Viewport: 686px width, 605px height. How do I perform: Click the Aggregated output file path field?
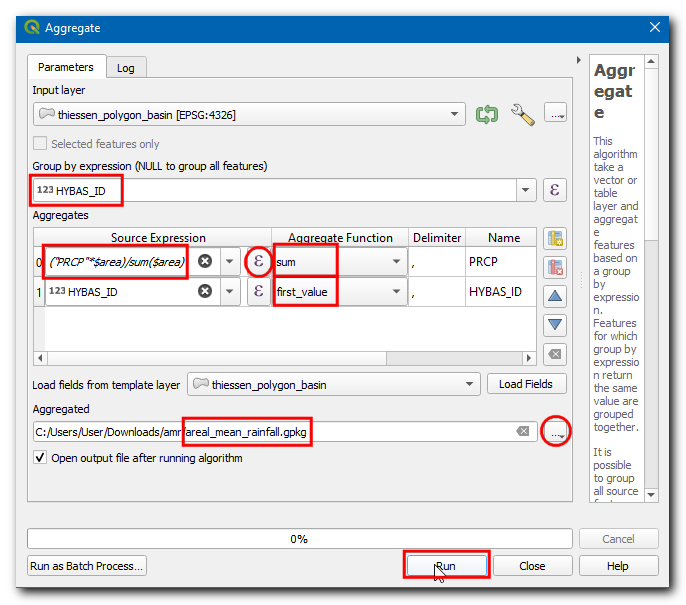[x=270, y=431]
